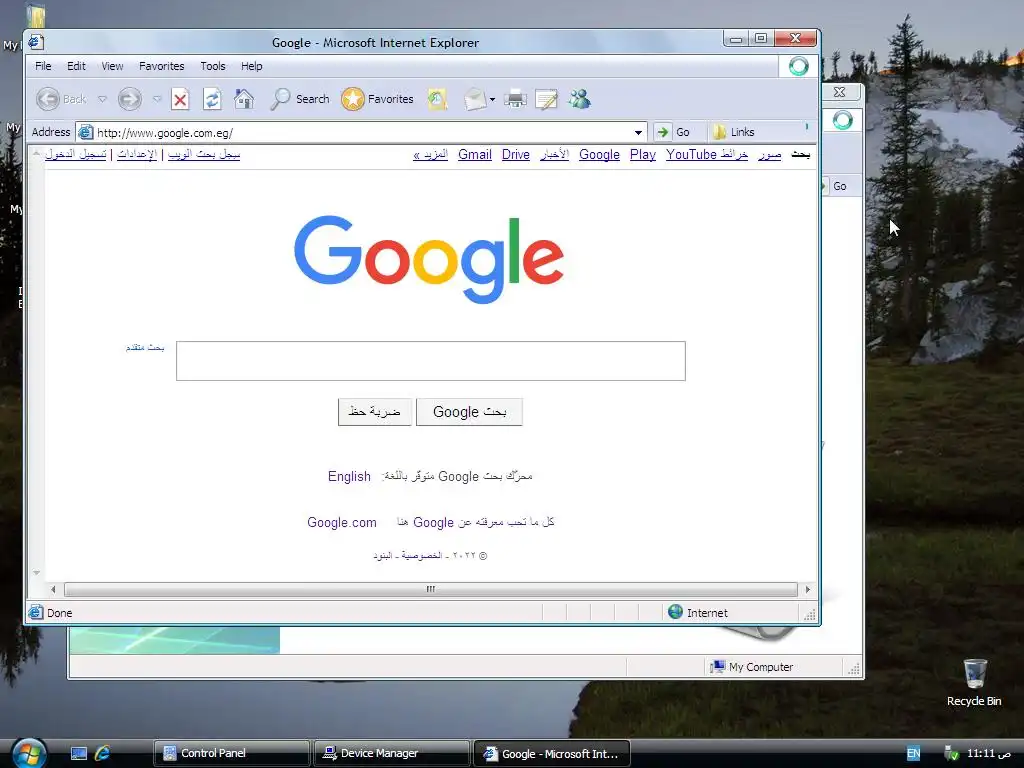
Task: Expand the Forward history dropdown arrow
Action: pos(157,99)
